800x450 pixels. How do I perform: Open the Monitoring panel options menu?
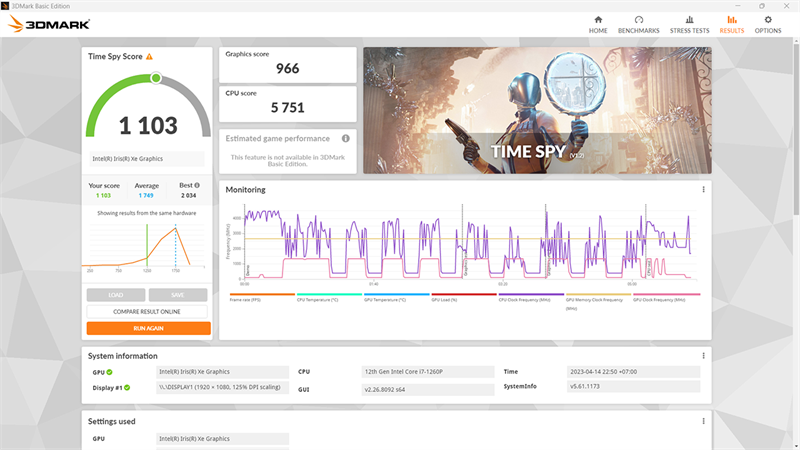pos(703,189)
